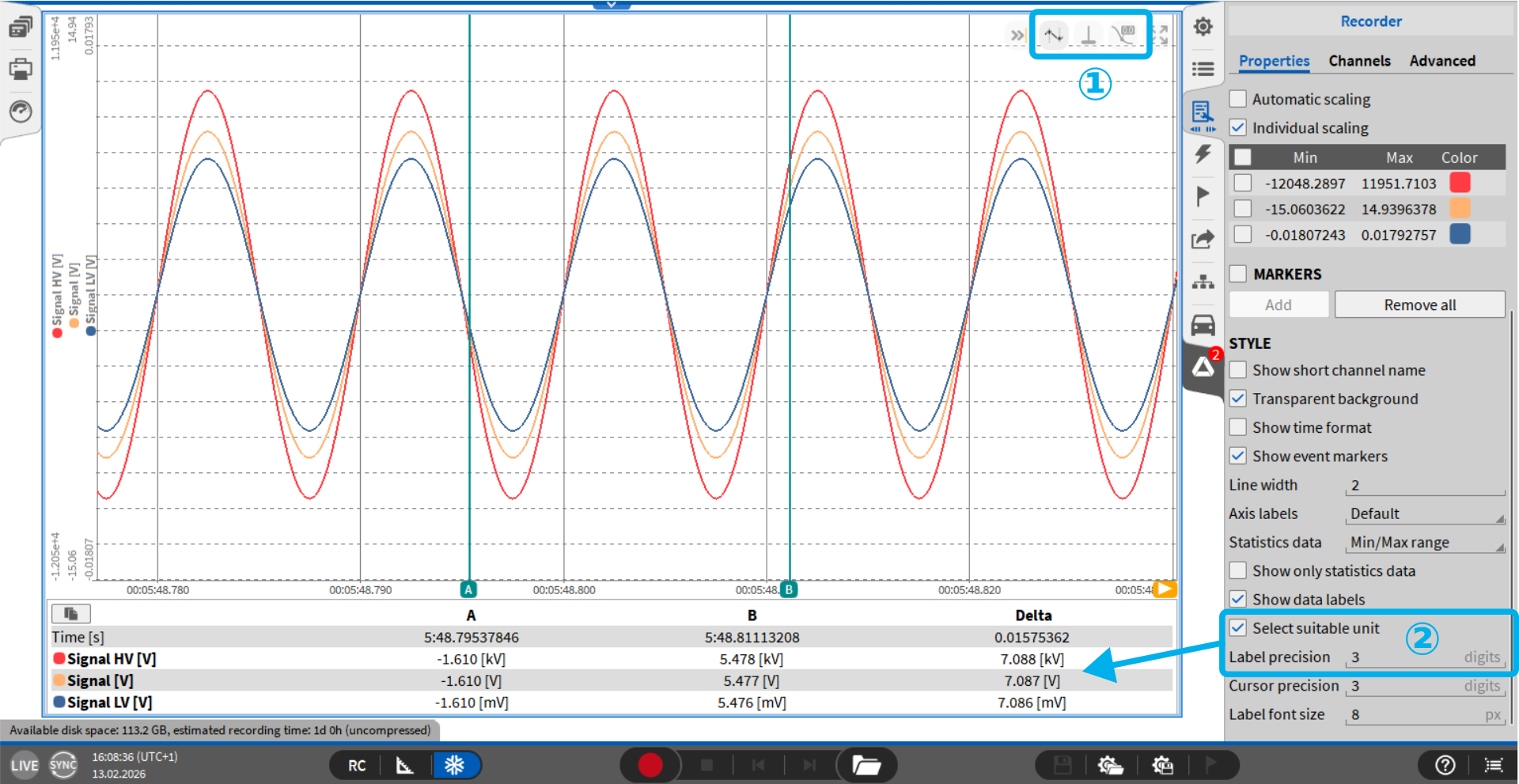Expand the top panel chevron handle
This screenshot has width=1519, height=784.
(x=611, y=5)
